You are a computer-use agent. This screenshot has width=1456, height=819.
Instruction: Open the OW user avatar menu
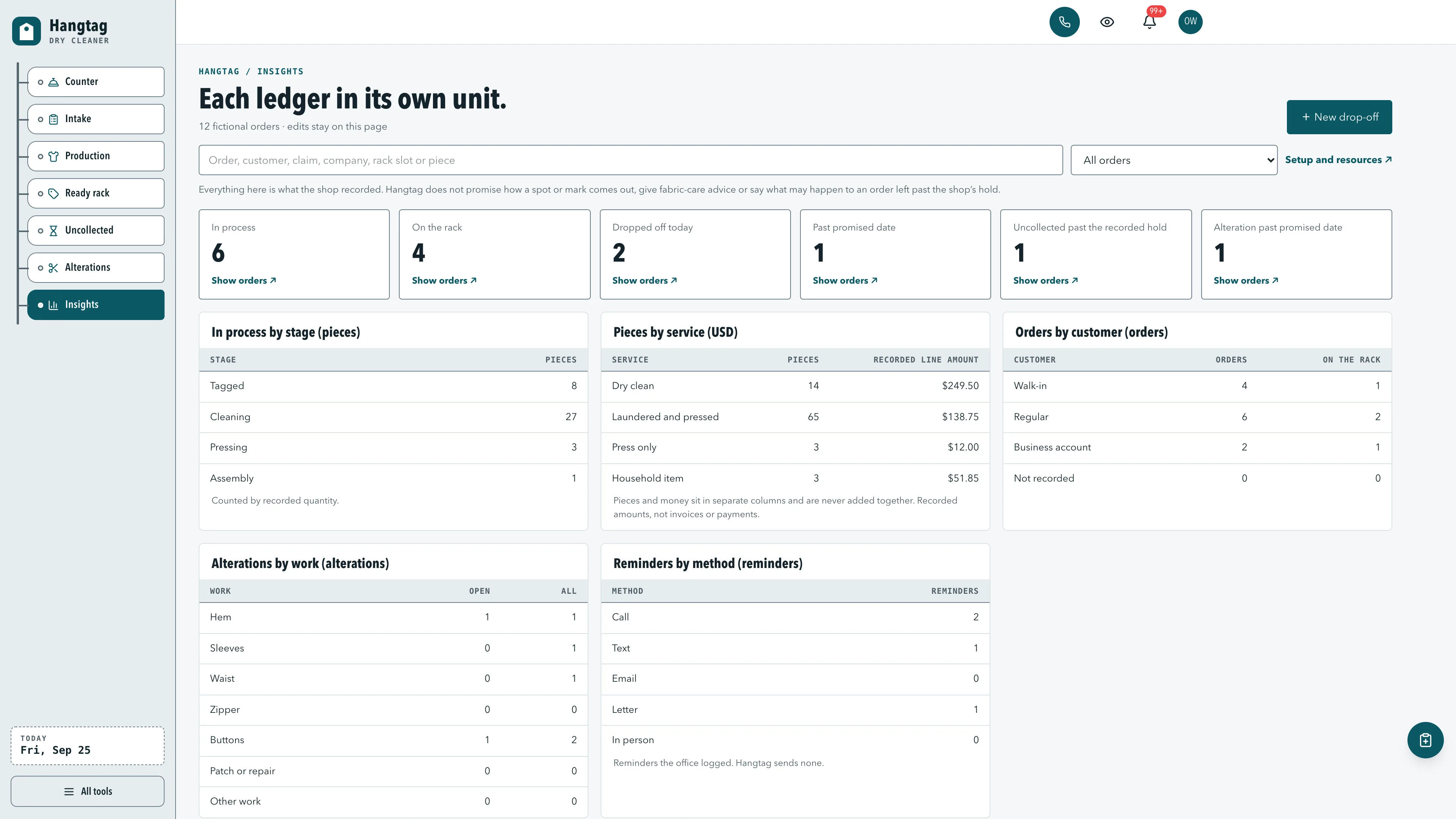click(x=1190, y=22)
